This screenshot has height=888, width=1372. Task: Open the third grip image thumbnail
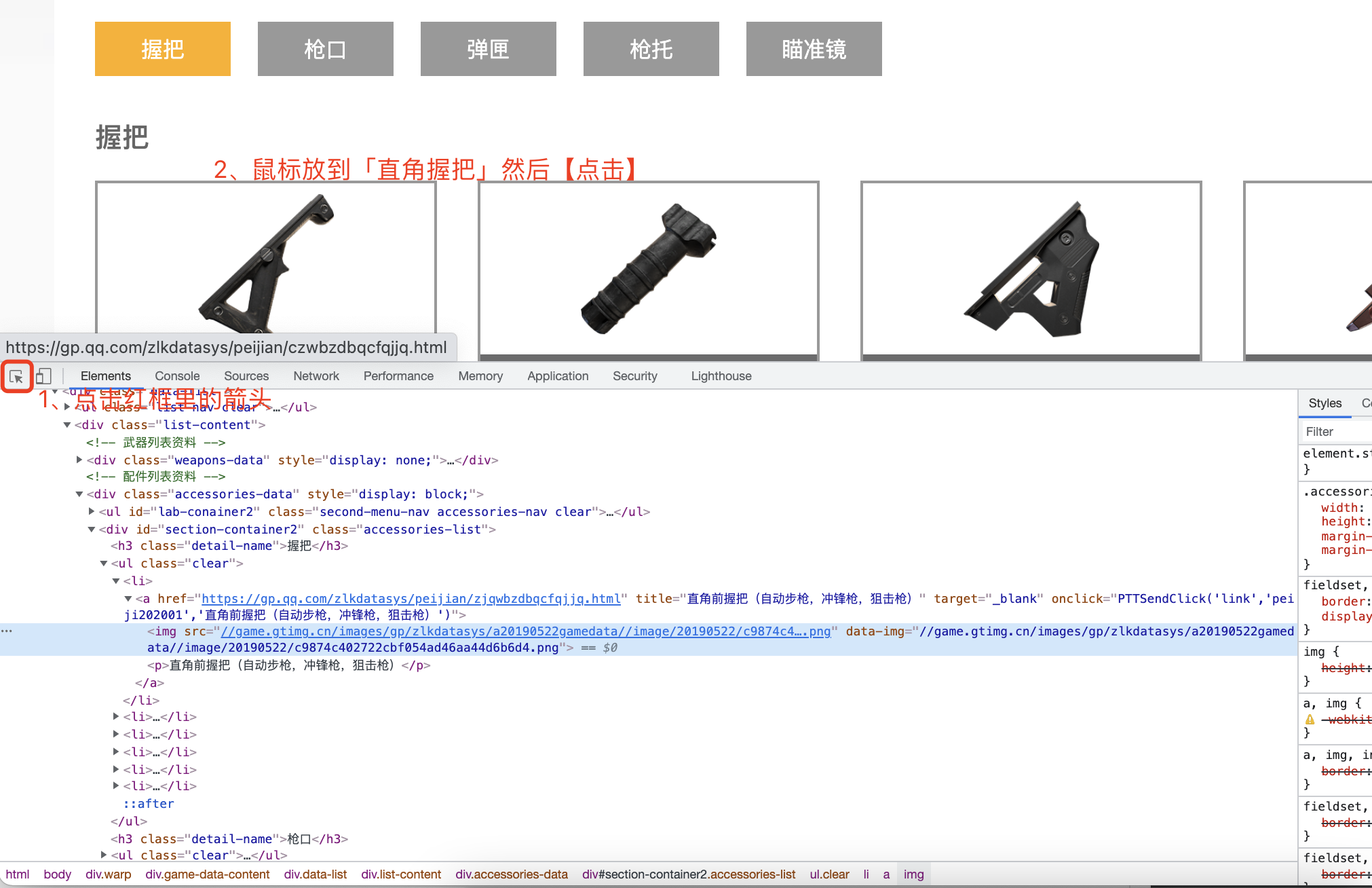click(x=1031, y=268)
